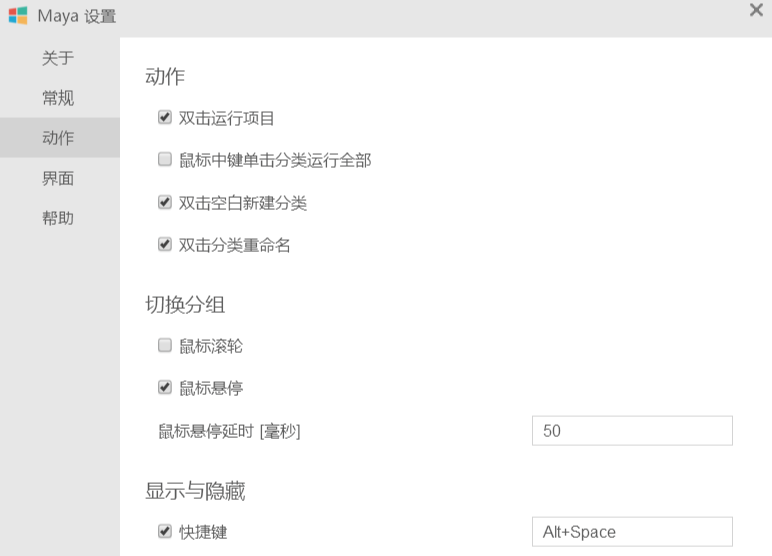Screen dimensions: 772x556
Task: Select the 动作 sidebar item
Action: pos(58,138)
